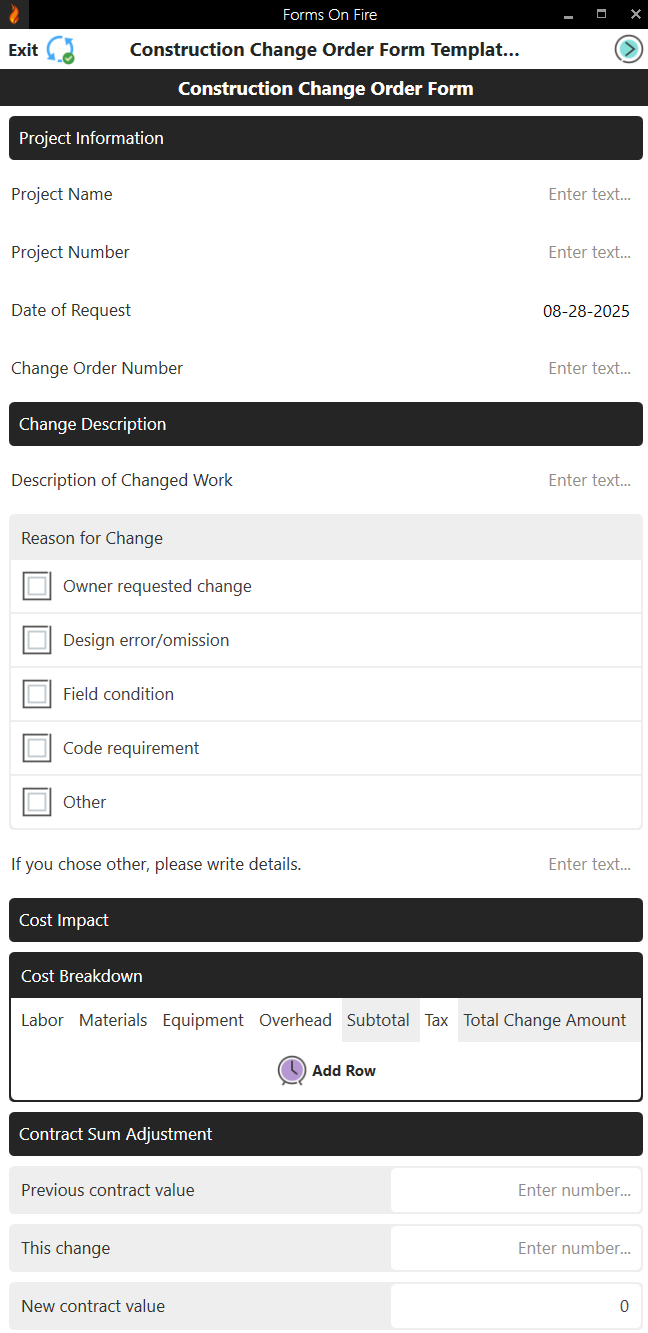Check the Design error/omission box

pos(36,639)
